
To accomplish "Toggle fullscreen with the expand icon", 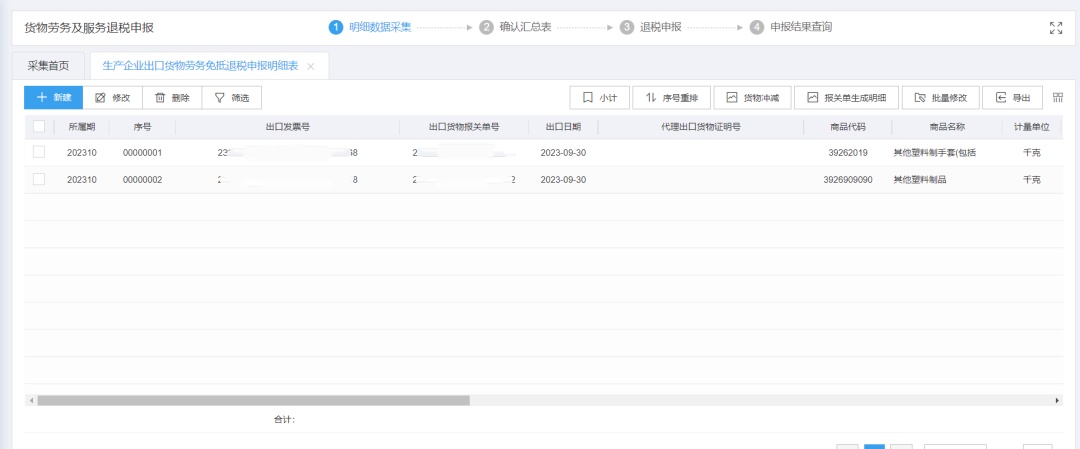I will pos(1056,28).
